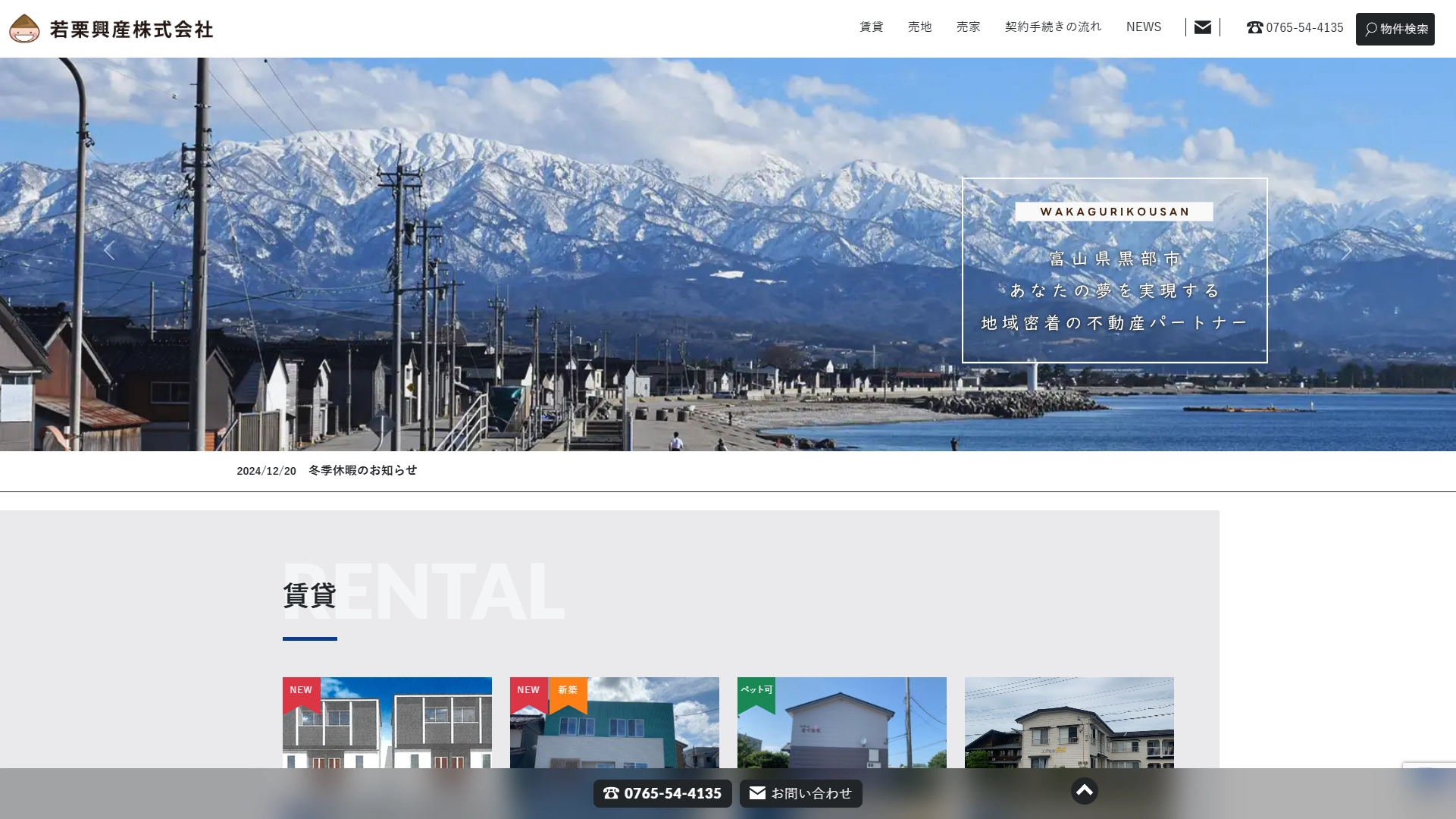The height and width of the screenshot is (819, 1456).
Task: Open the 冬季休暇のお知らせ news link
Action: click(x=362, y=470)
